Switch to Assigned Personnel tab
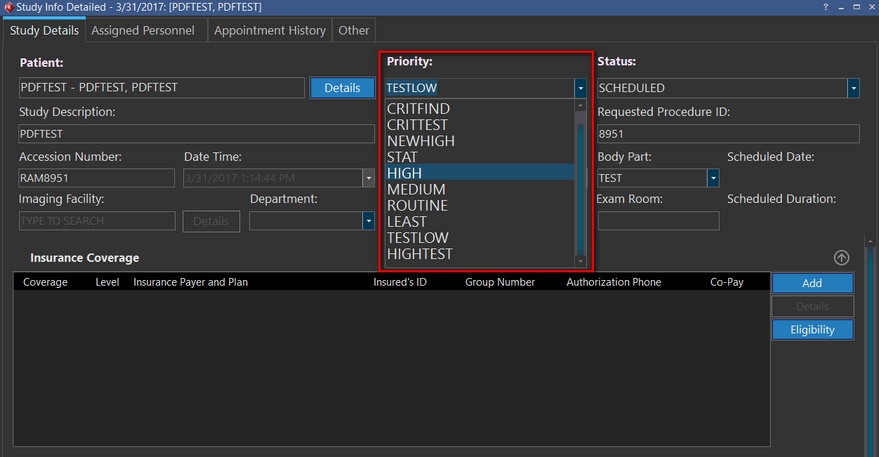 click(x=143, y=30)
